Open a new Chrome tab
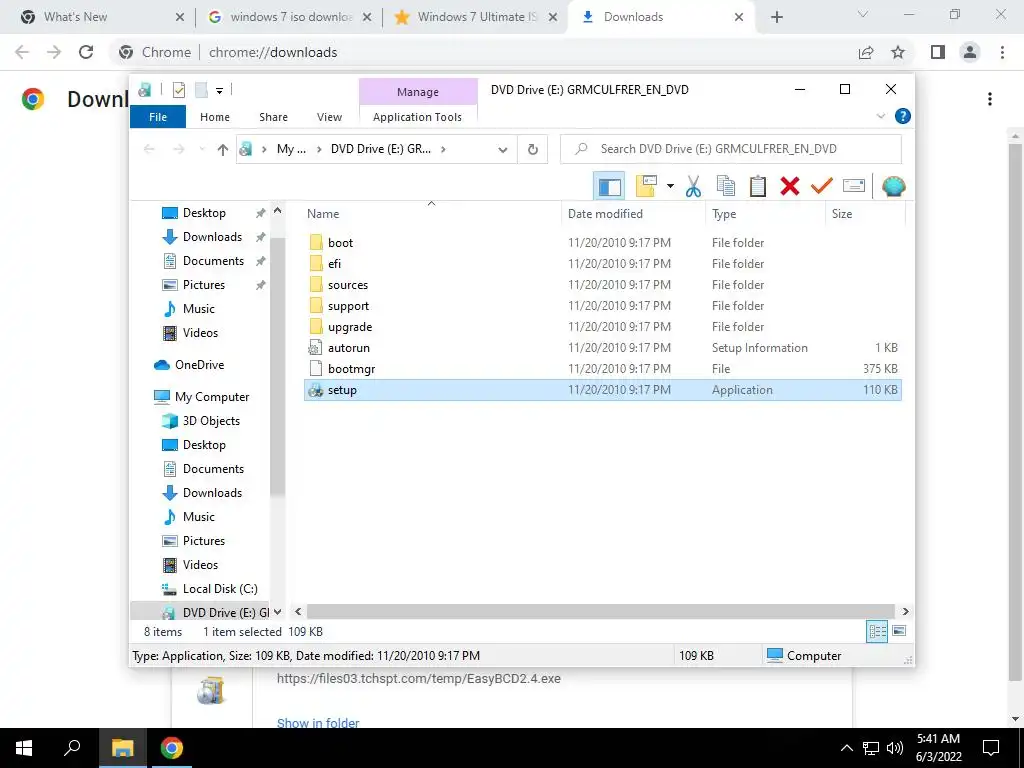This screenshot has height=768, width=1024. click(776, 17)
